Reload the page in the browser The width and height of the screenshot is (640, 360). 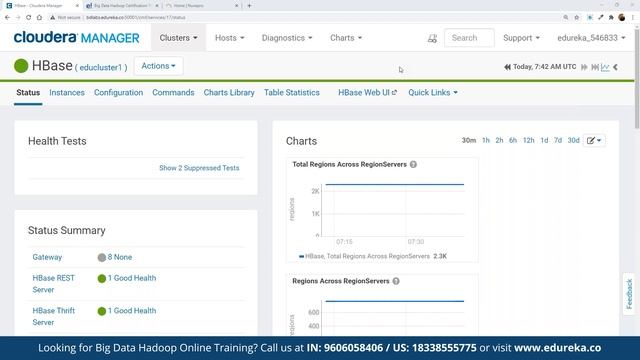coord(28,18)
